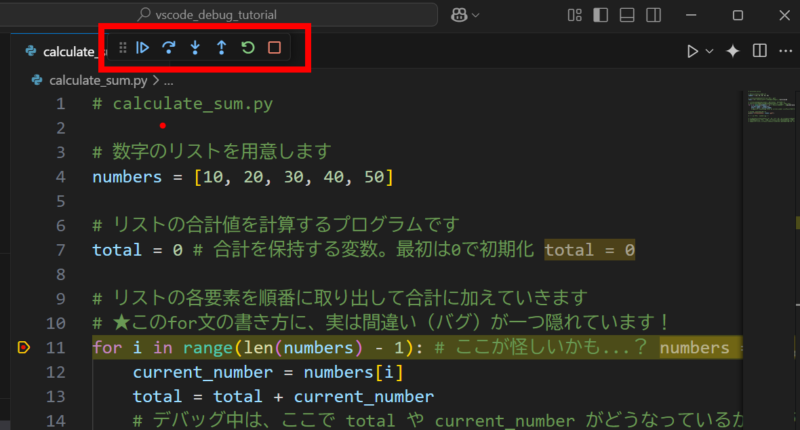Click the Step Into debug button
Image resolution: width=800 pixels, height=430 pixels.
195,48
